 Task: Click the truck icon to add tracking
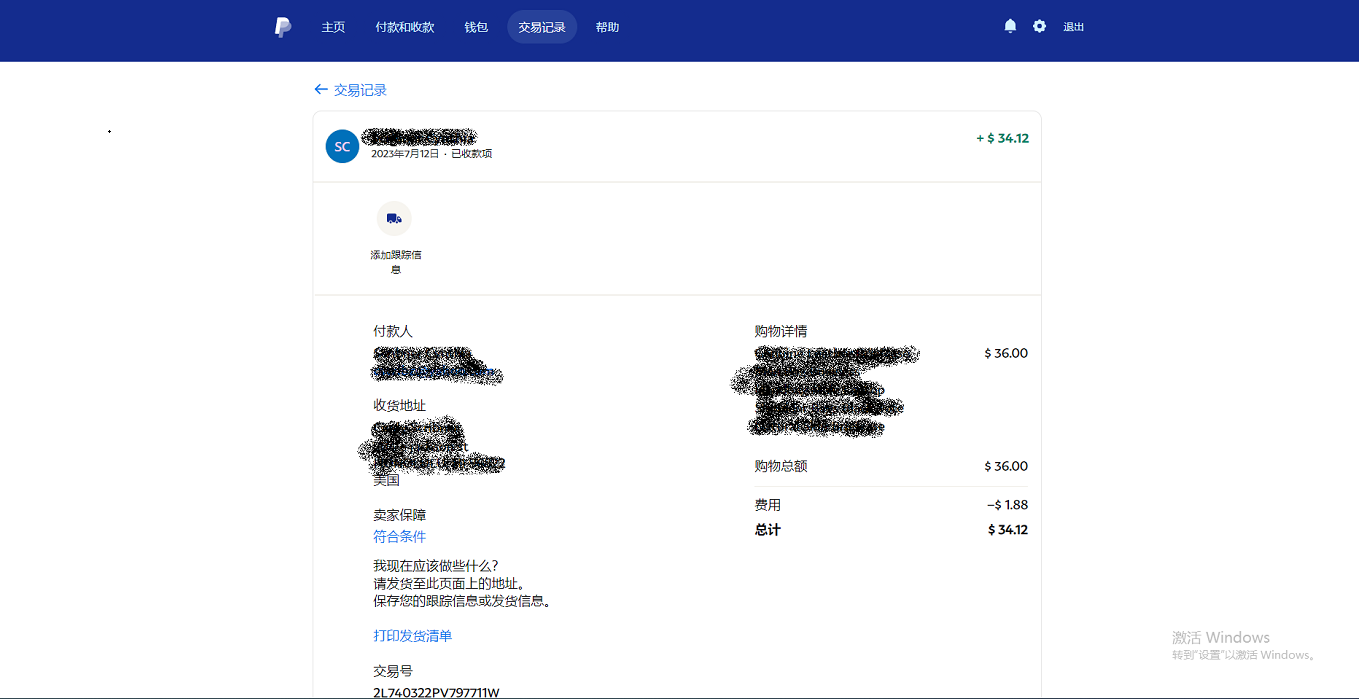coord(394,218)
